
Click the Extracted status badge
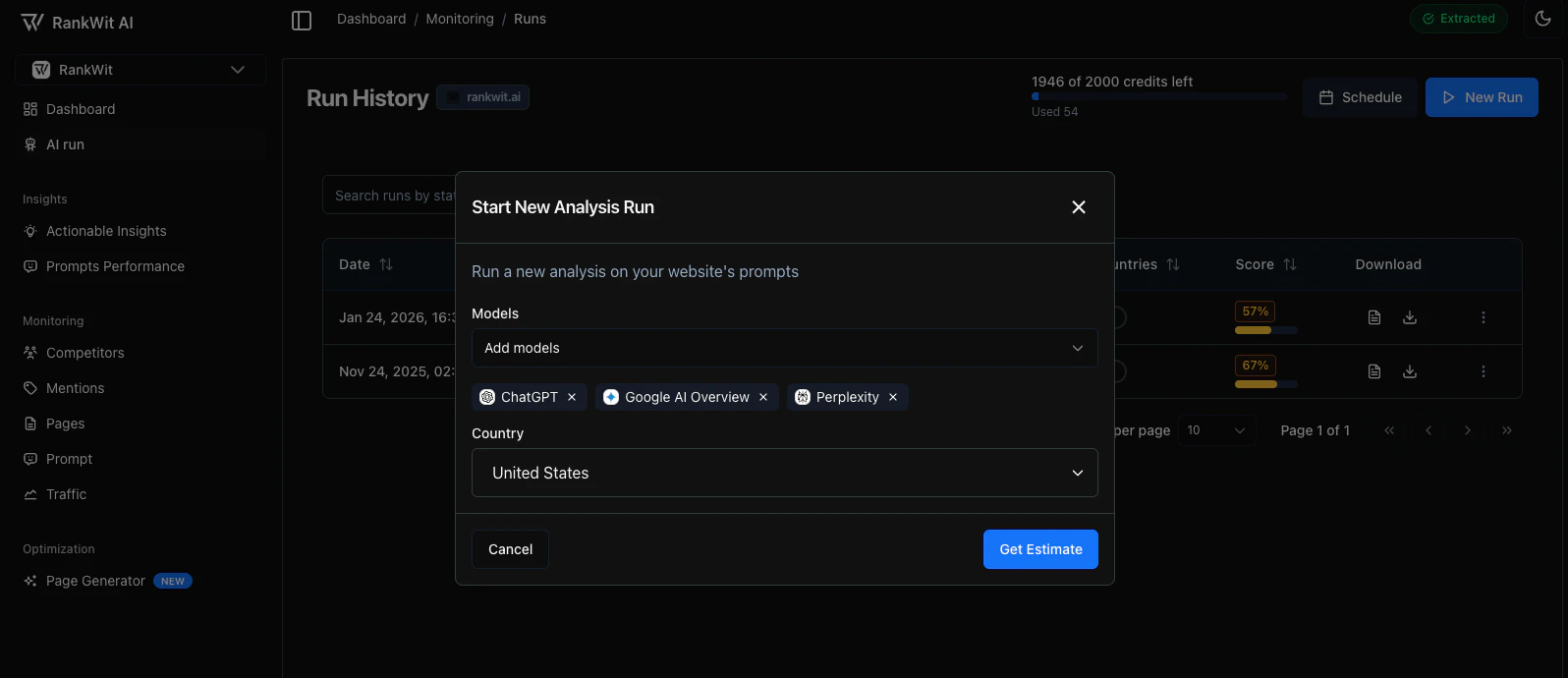coord(1458,19)
